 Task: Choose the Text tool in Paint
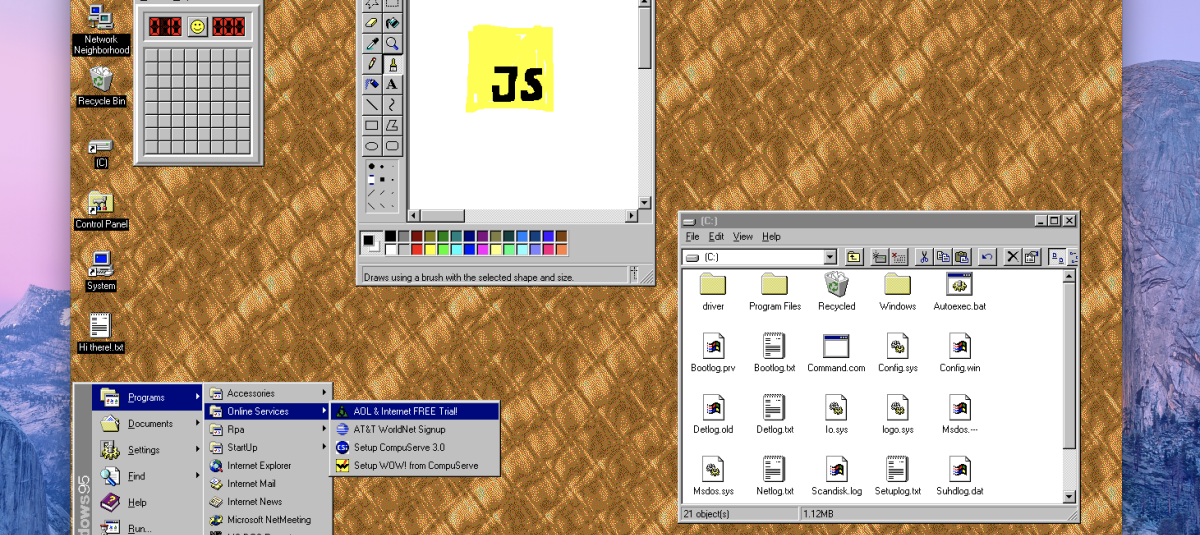392,85
